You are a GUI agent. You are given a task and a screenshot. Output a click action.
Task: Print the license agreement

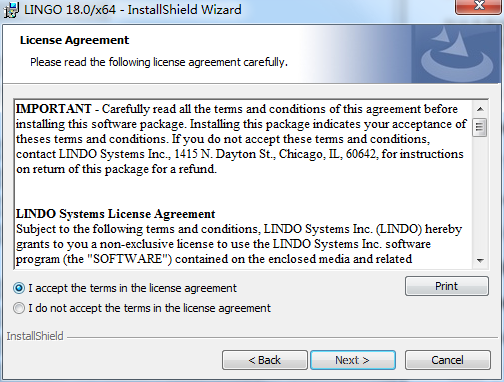tap(447, 286)
